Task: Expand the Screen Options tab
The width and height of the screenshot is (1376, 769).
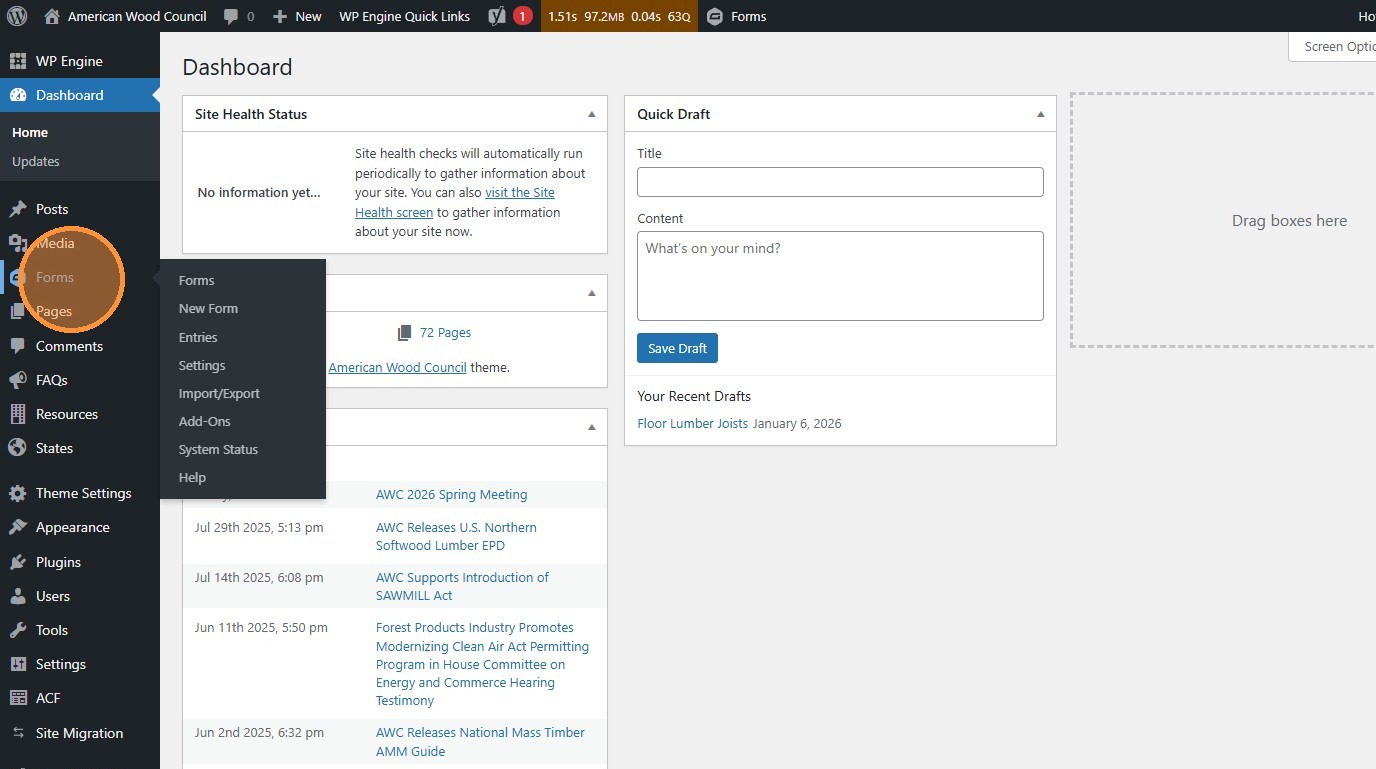Action: (x=1337, y=47)
